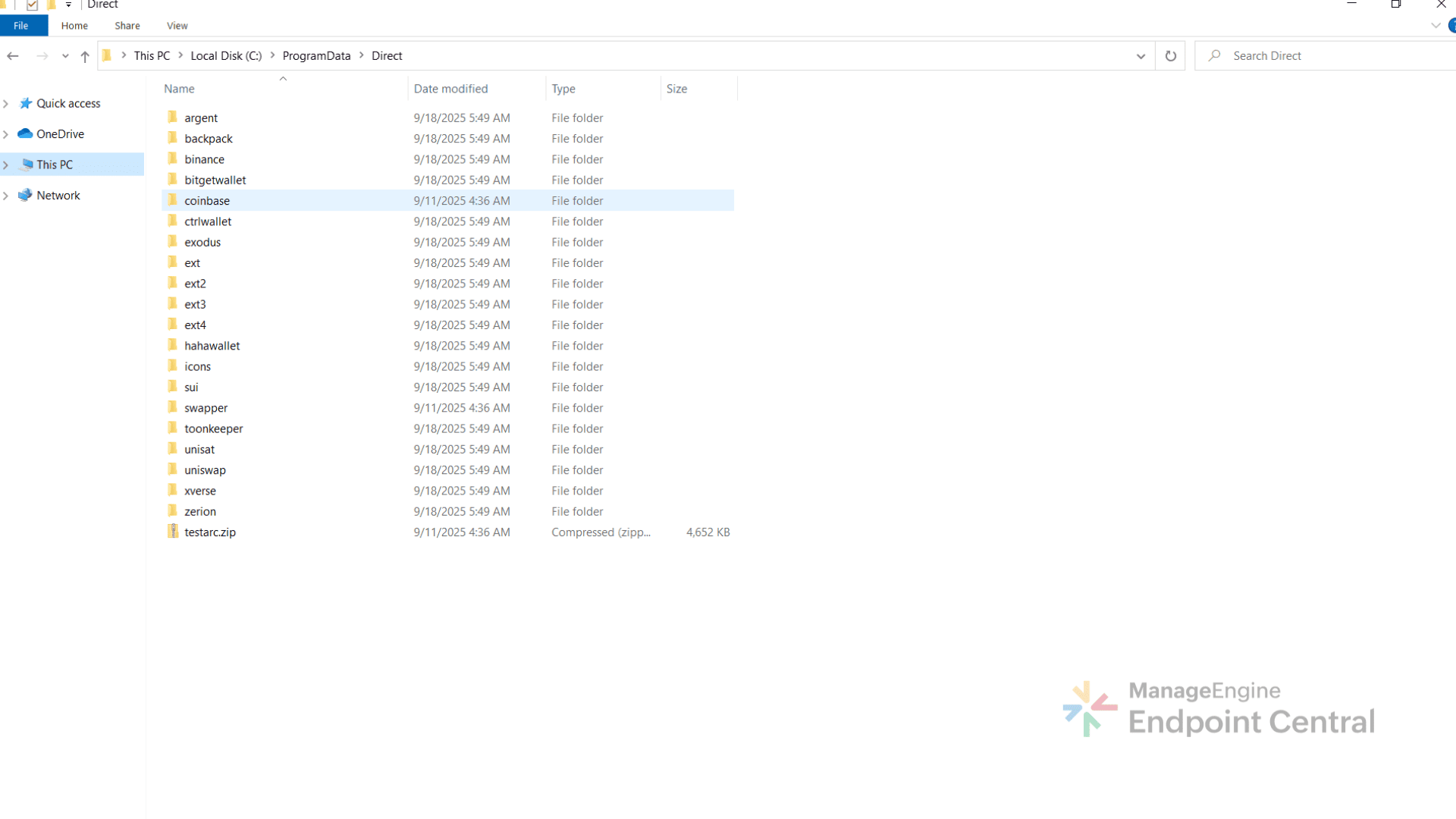Switch to the View ribbon tab
The height and width of the screenshot is (819, 1456).
(x=177, y=26)
